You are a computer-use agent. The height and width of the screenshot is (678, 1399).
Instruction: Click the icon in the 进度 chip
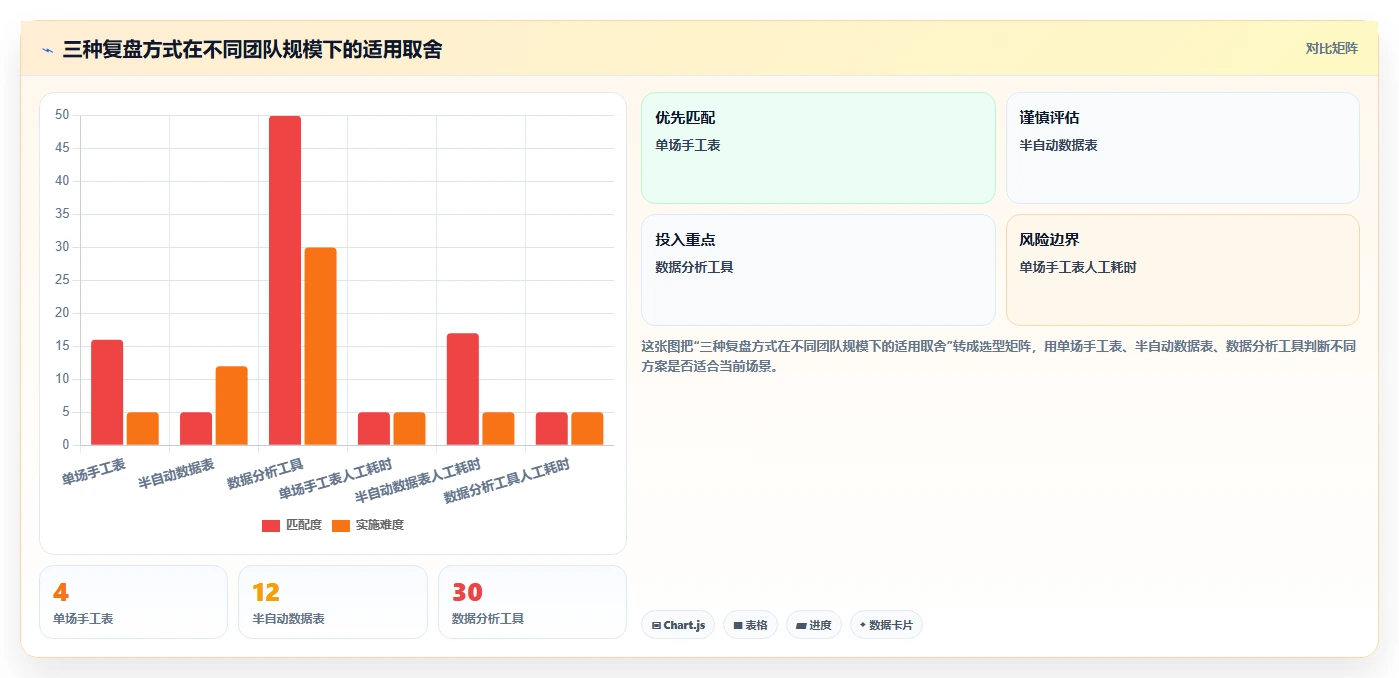(x=801, y=625)
